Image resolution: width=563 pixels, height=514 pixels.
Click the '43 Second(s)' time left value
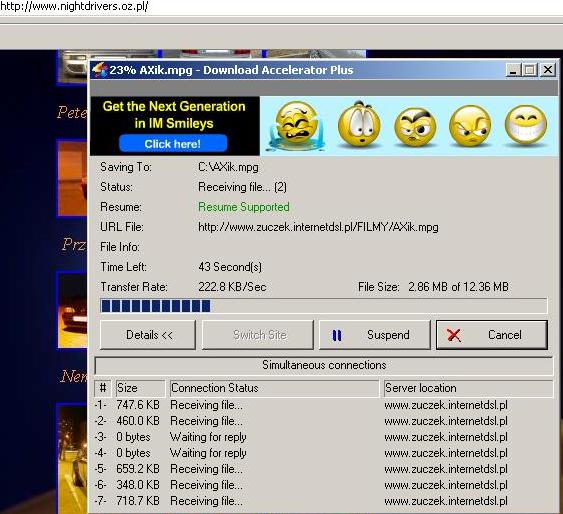(230, 267)
